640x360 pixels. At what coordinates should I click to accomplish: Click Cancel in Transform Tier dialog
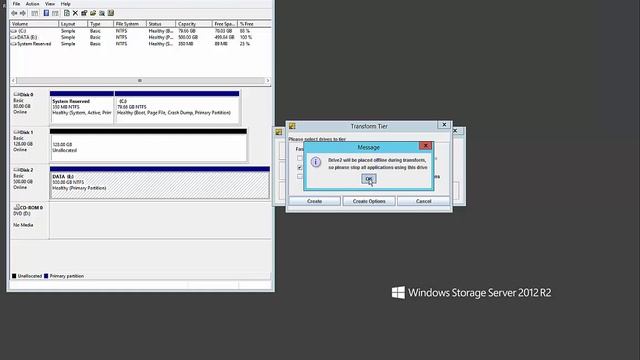(x=423, y=201)
